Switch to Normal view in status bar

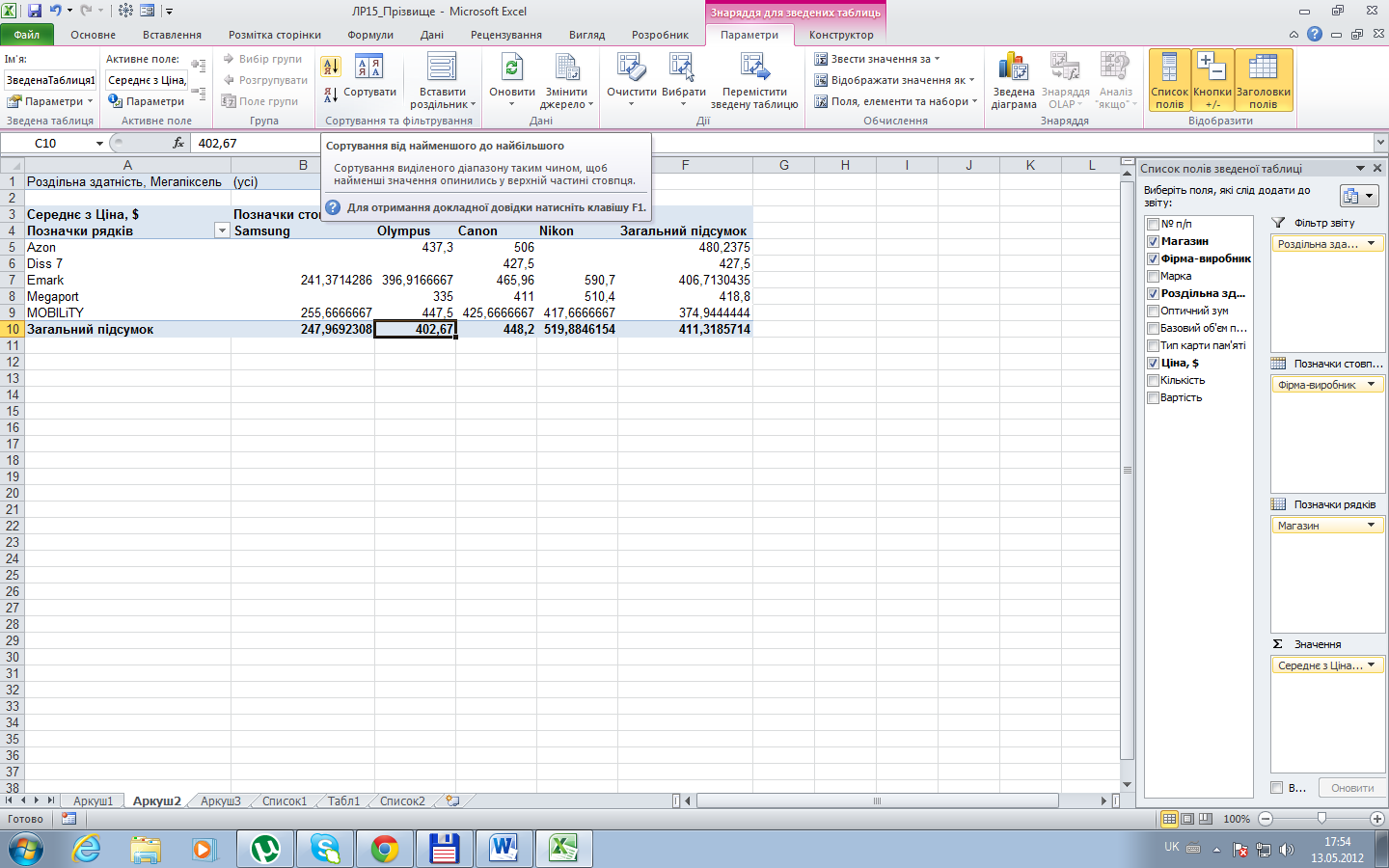click(1169, 819)
